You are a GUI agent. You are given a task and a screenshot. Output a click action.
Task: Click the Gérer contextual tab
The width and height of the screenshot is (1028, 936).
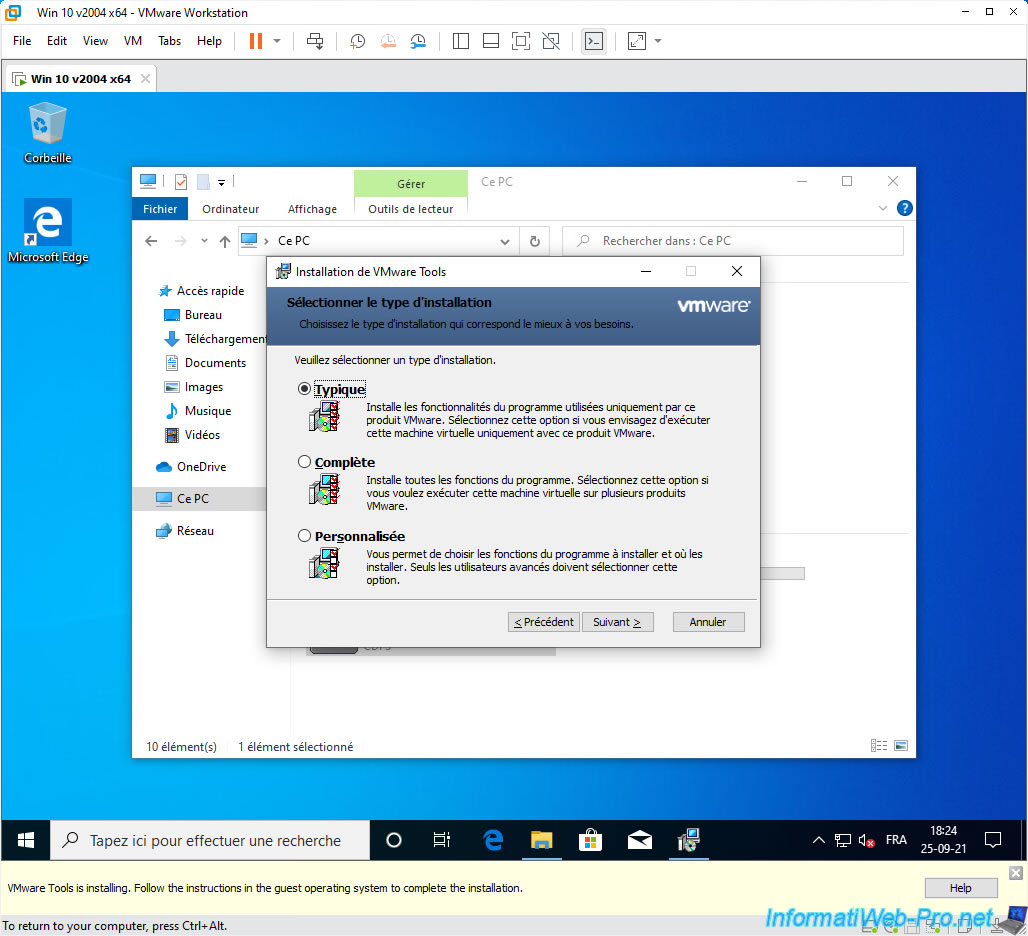pyautogui.click(x=411, y=184)
